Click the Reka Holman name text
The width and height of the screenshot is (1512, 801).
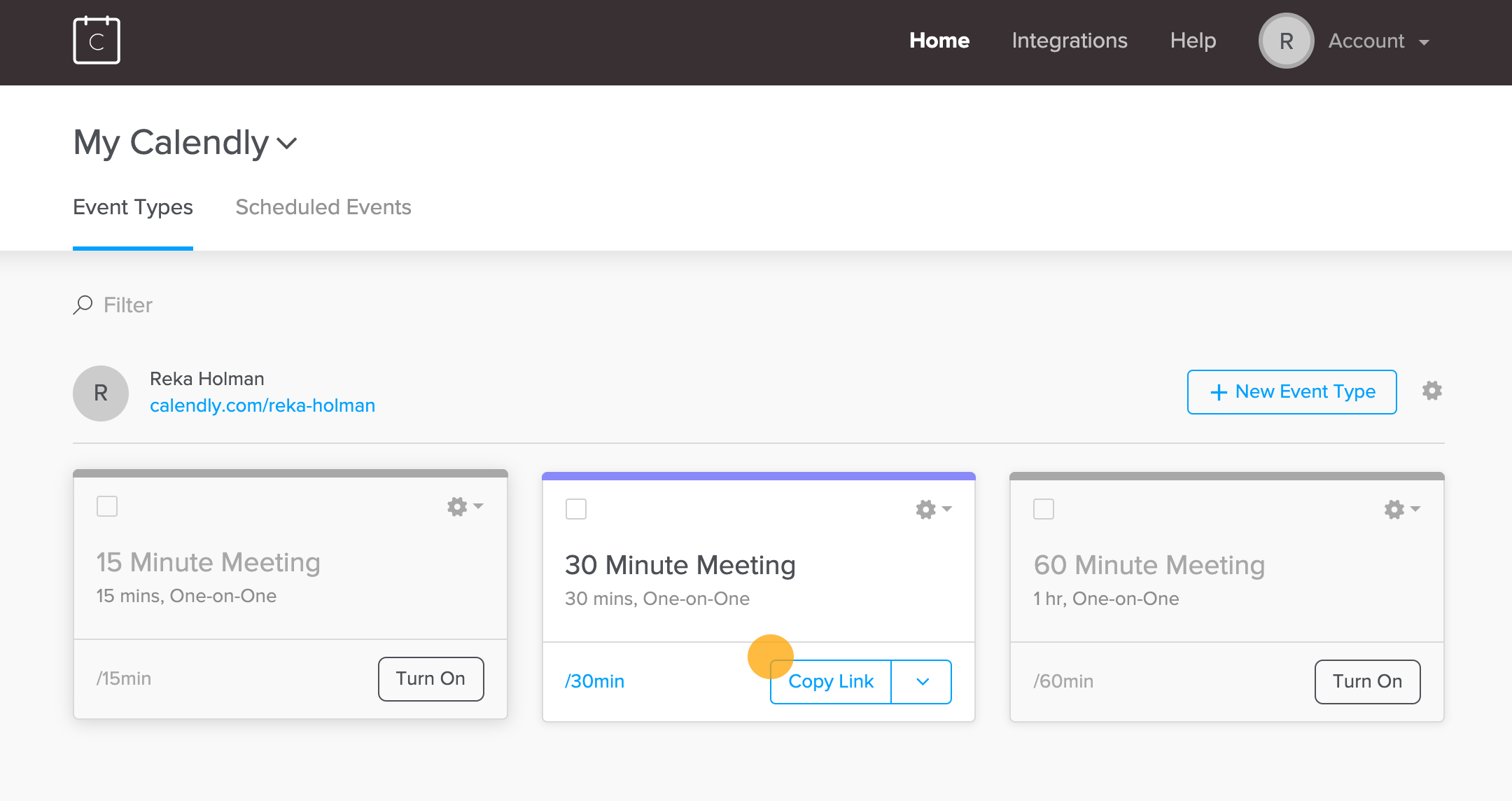point(207,379)
